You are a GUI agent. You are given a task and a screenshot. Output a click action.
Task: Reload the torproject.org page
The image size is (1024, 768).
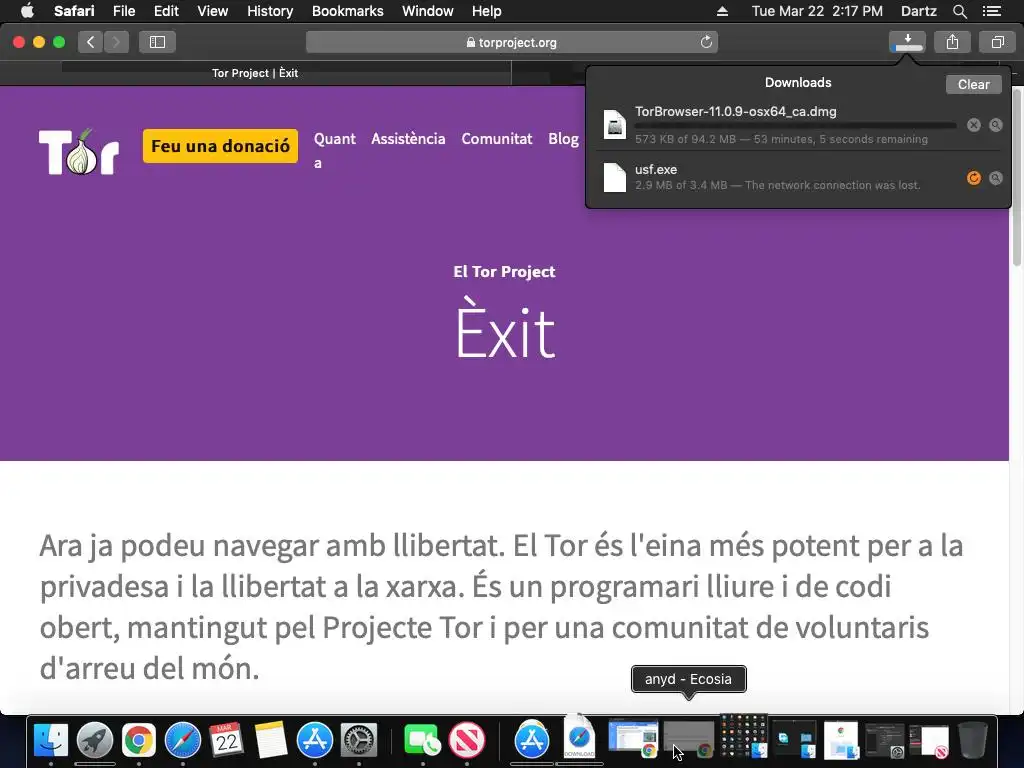point(706,42)
